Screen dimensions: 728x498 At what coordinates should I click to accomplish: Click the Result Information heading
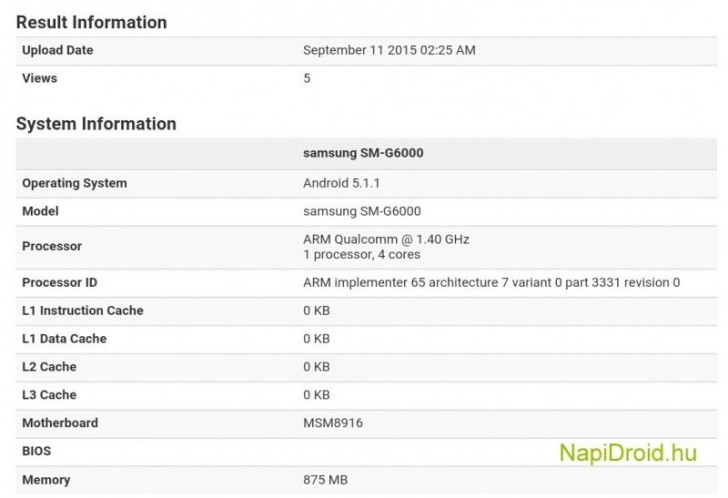click(91, 22)
